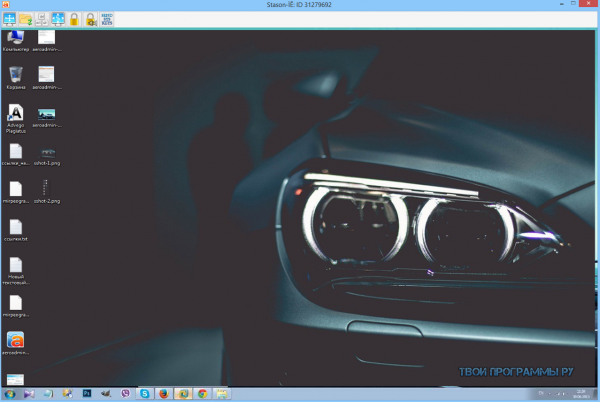This screenshot has height=402, width=600.
Task: Click the Photoshop taskbar icon
Action: (x=87, y=394)
